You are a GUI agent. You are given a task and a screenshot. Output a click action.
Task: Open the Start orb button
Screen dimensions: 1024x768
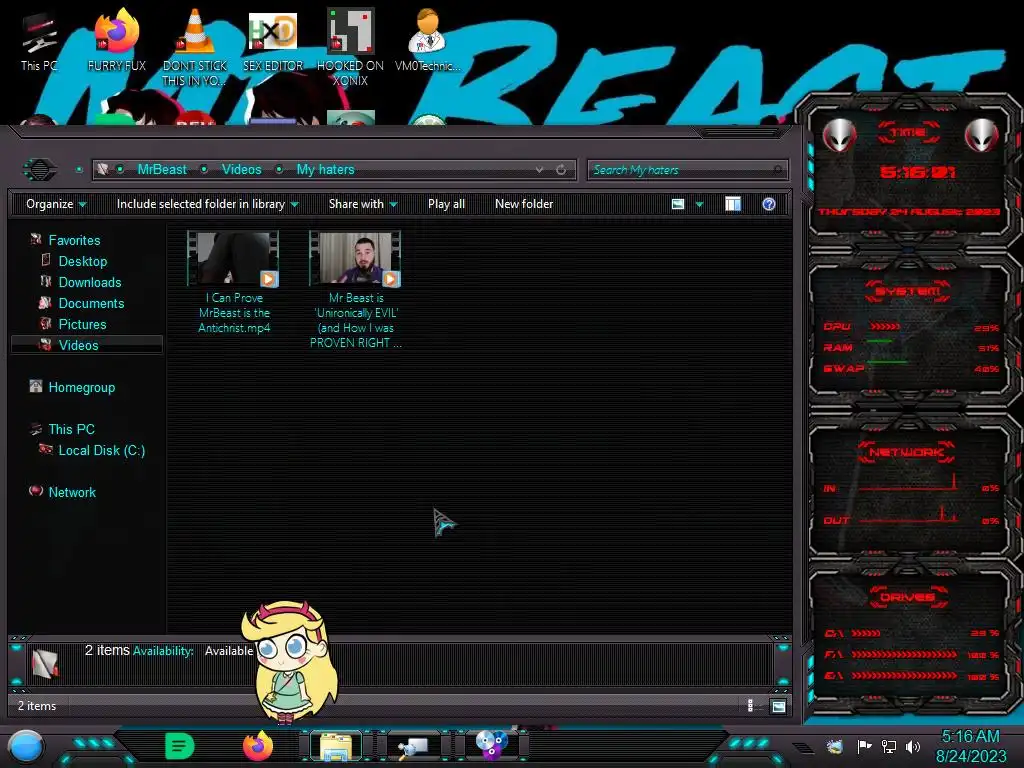point(26,748)
